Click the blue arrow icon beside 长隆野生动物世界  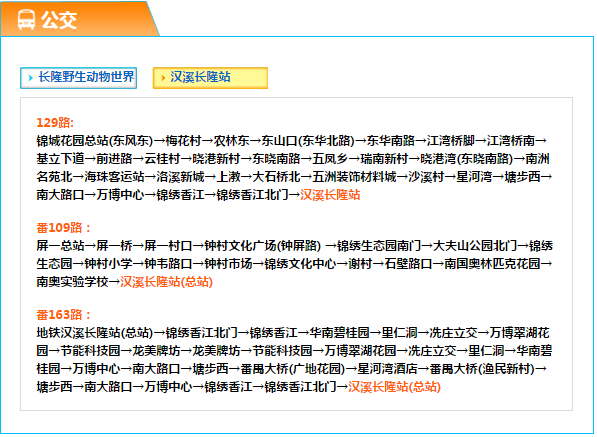[30, 78]
